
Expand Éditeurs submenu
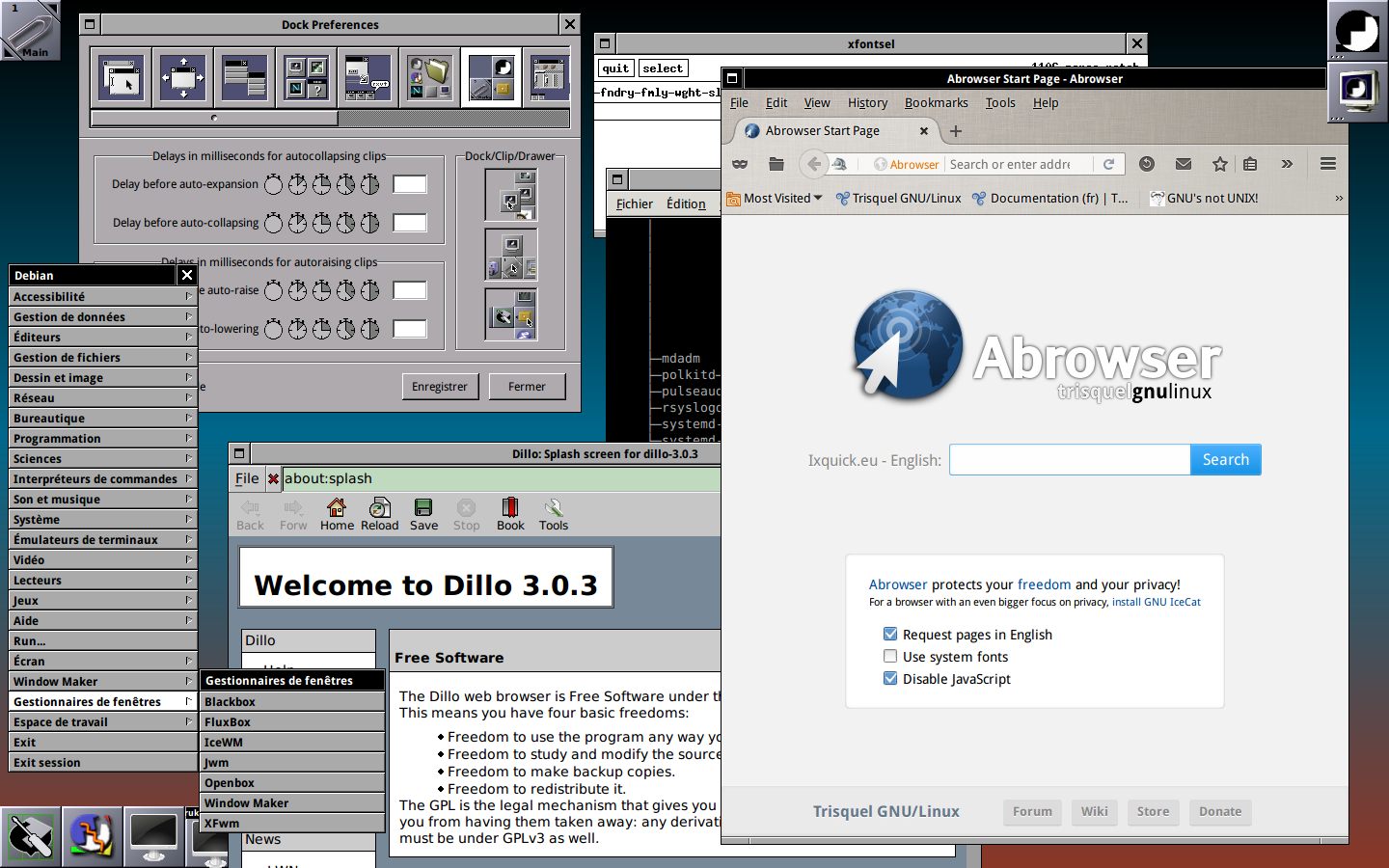[x=103, y=337]
